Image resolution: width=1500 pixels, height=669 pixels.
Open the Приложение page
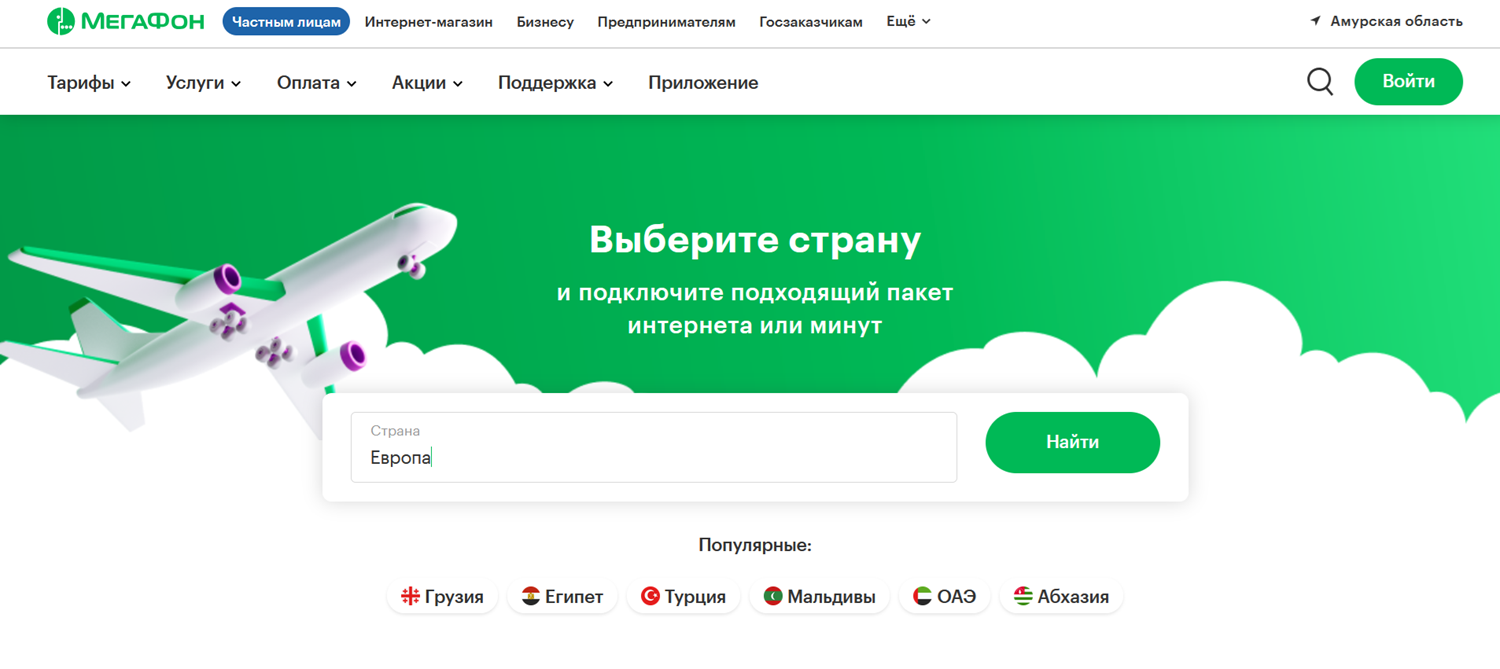pyautogui.click(x=703, y=83)
